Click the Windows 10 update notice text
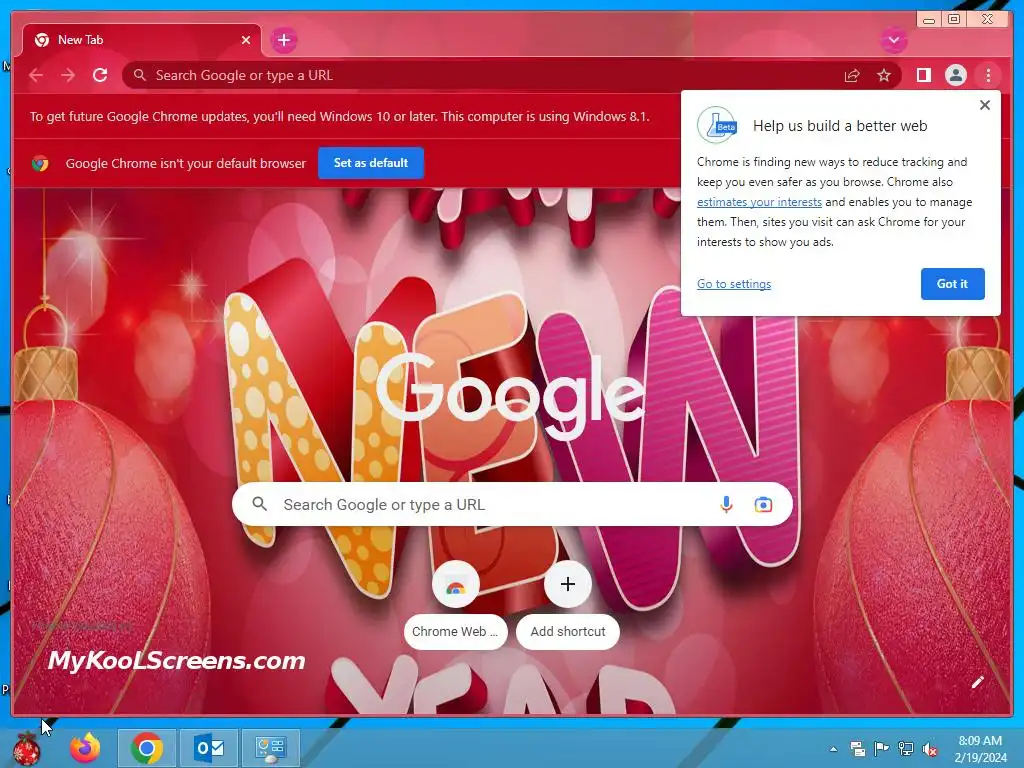 coord(340,117)
